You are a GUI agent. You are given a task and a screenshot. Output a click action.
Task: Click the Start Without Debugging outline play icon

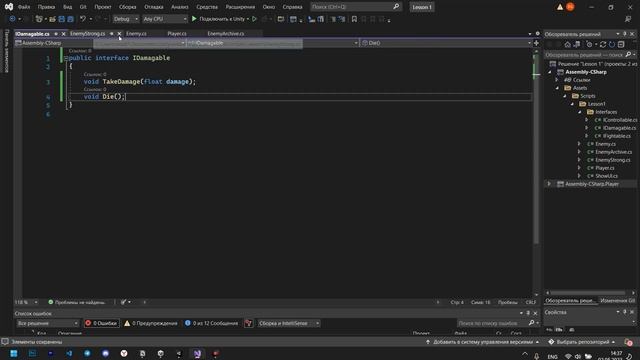coord(254,19)
